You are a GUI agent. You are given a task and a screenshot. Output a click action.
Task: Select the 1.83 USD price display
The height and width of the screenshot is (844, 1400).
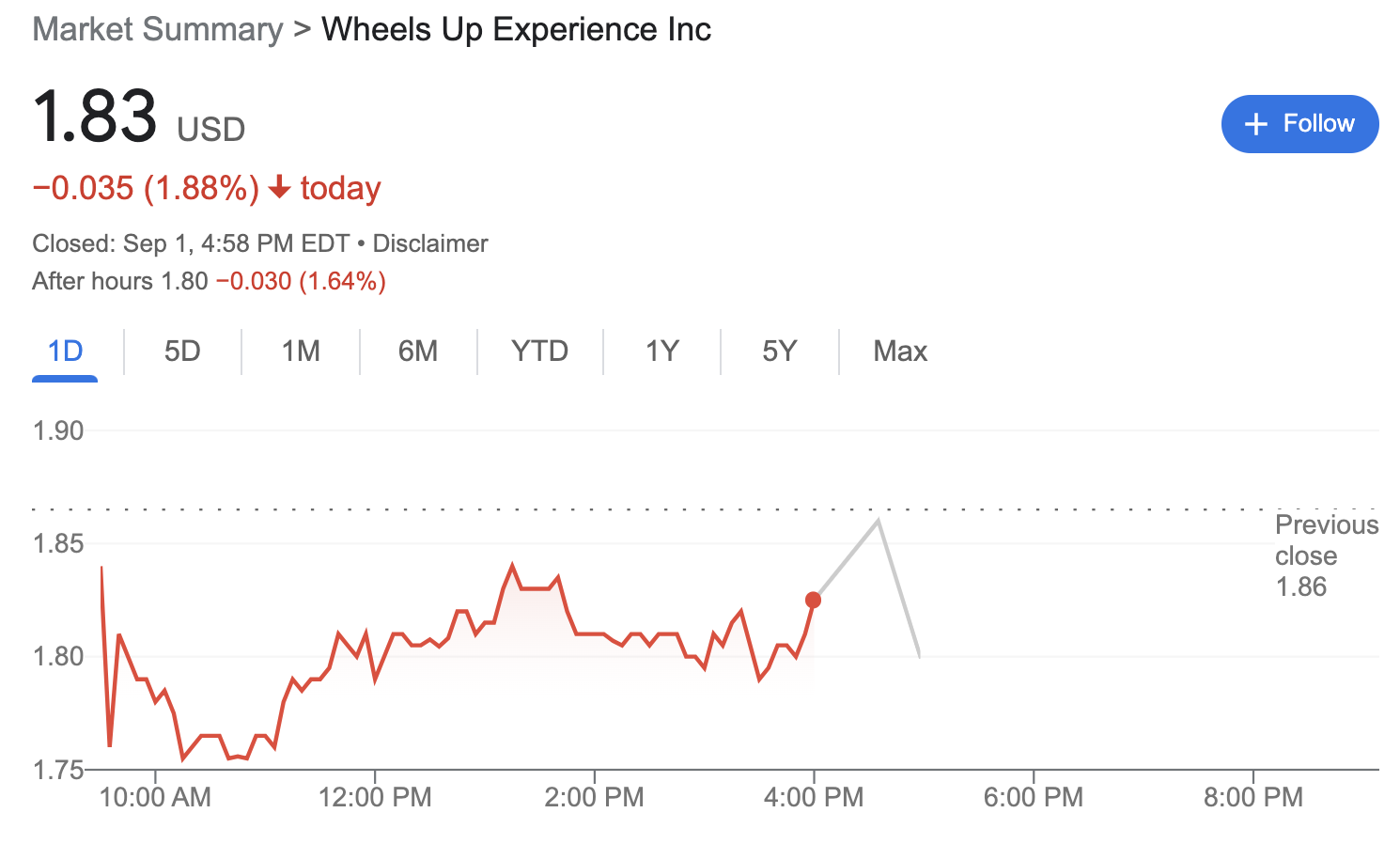coord(137,118)
